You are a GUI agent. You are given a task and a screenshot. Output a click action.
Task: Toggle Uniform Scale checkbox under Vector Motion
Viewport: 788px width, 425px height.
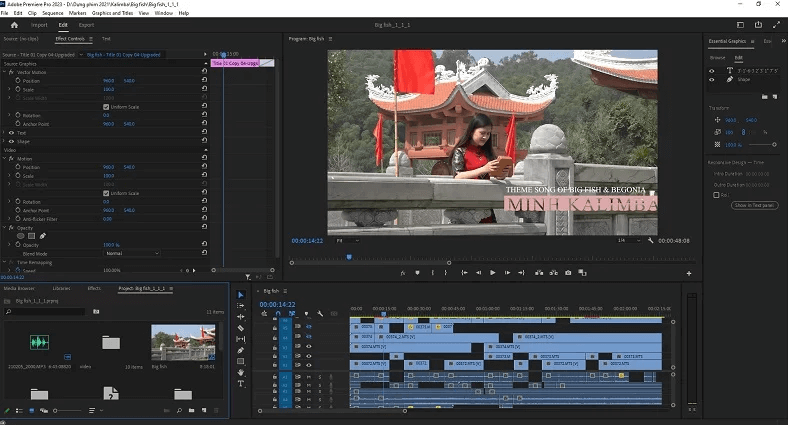pos(106,107)
